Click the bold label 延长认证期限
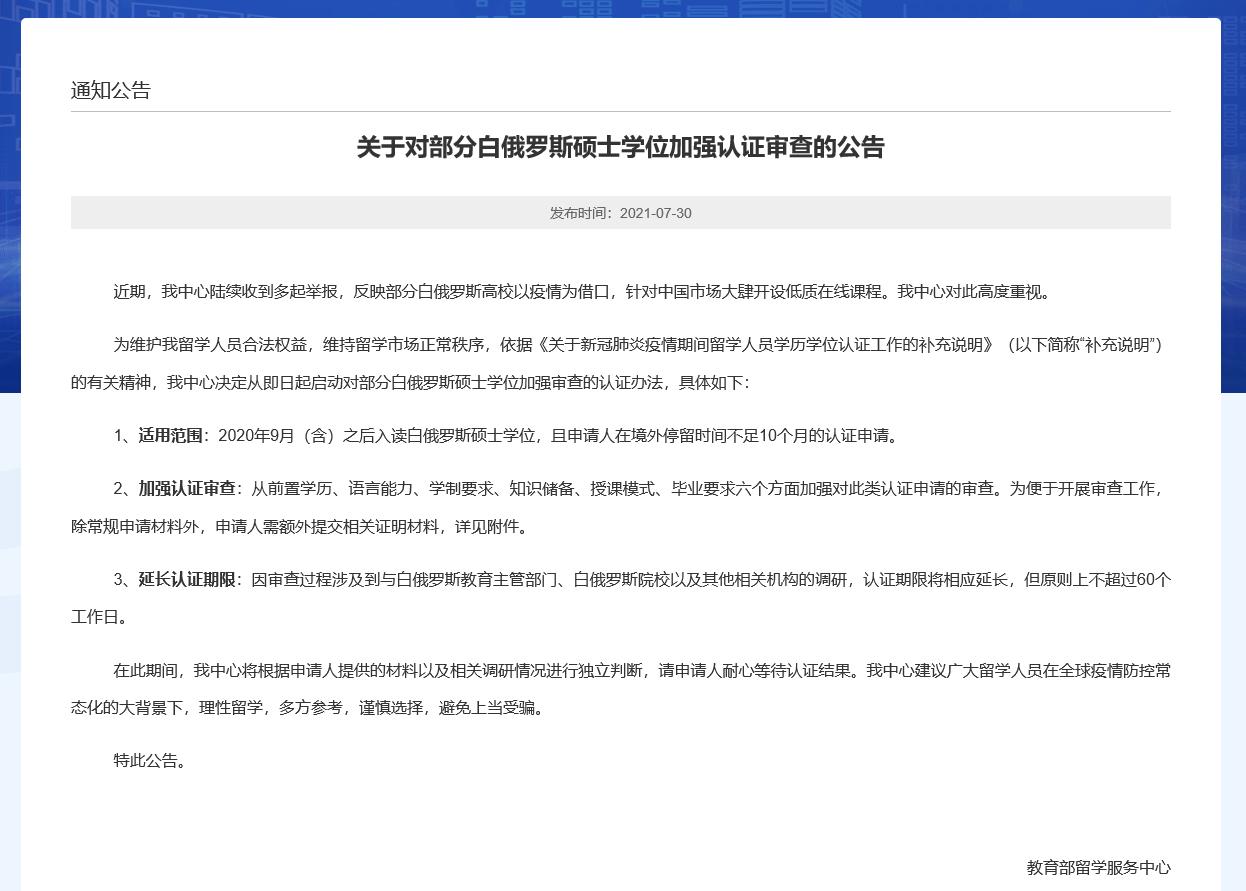This screenshot has width=1246, height=891. [187, 580]
